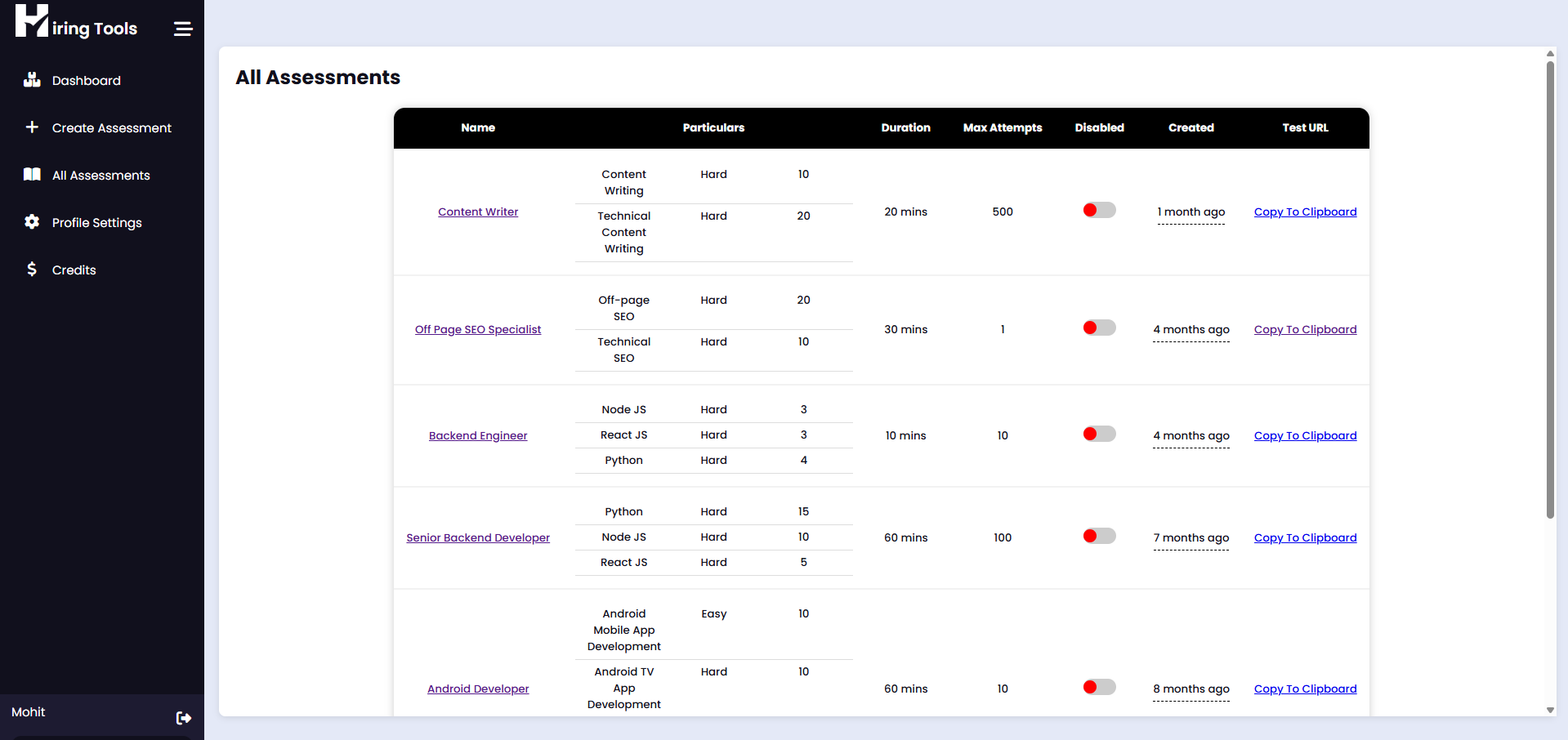1568x740 pixels.
Task: Toggle the hamburger sidebar menu
Action: click(183, 29)
